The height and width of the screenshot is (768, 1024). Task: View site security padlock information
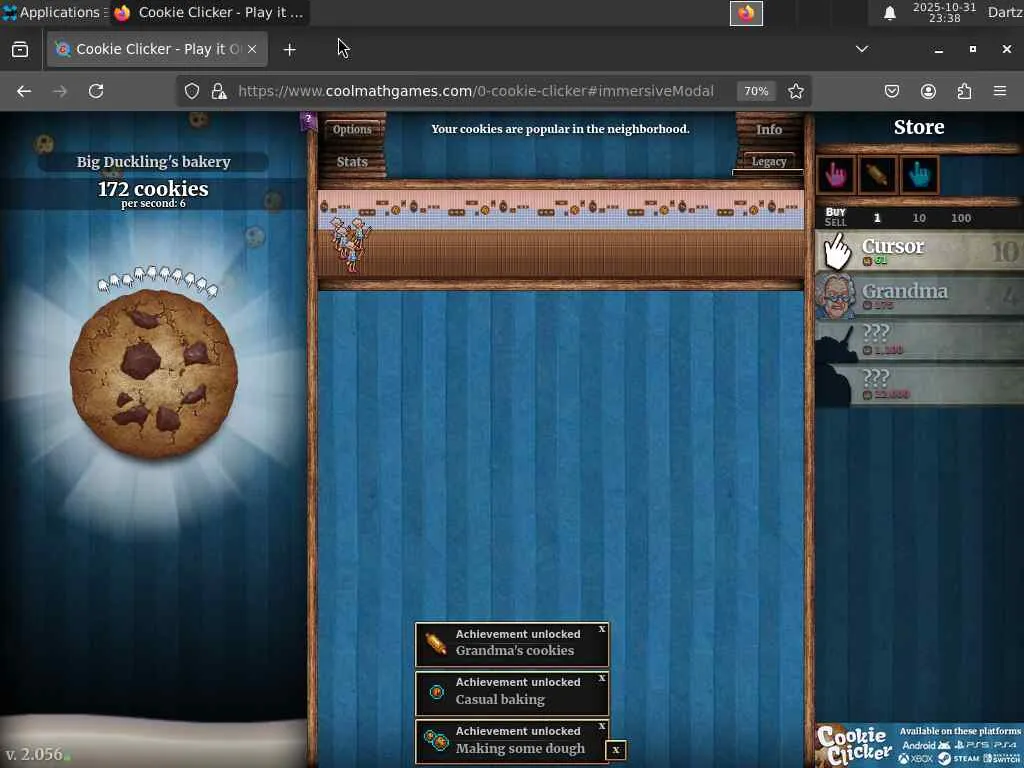coord(219,91)
